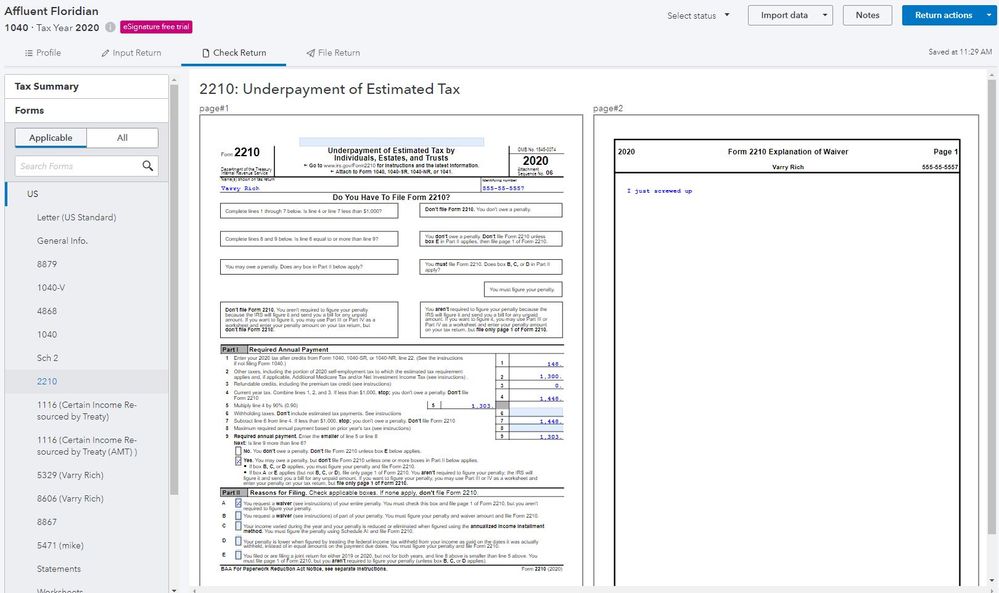Viewport: 999px width, 593px height.
Task: Check box A for full penalty waiver
Action: [x=238, y=503]
